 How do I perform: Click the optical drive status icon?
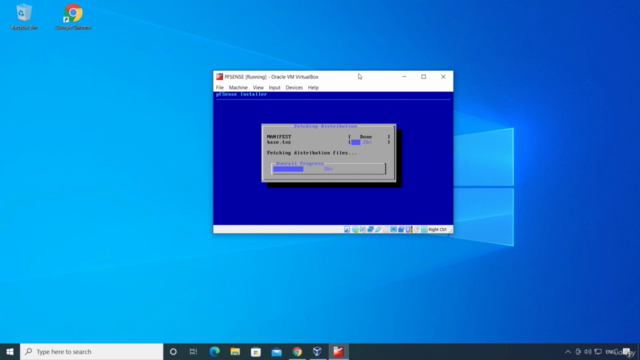355,229
